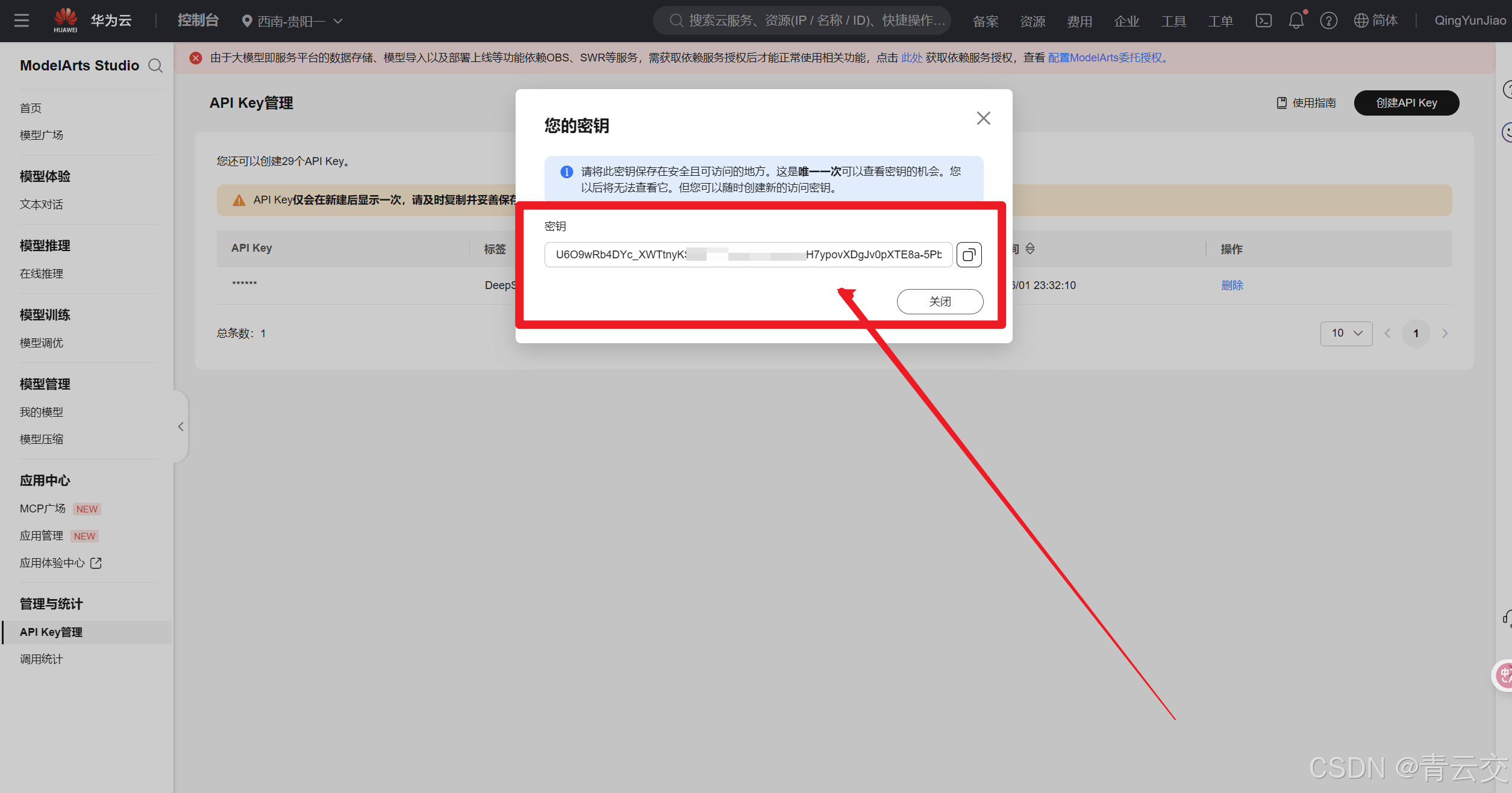Open 模型压缩 in the sidebar
Image resolution: width=1512 pixels, height=793 pixels.
[x=42, y=440]
